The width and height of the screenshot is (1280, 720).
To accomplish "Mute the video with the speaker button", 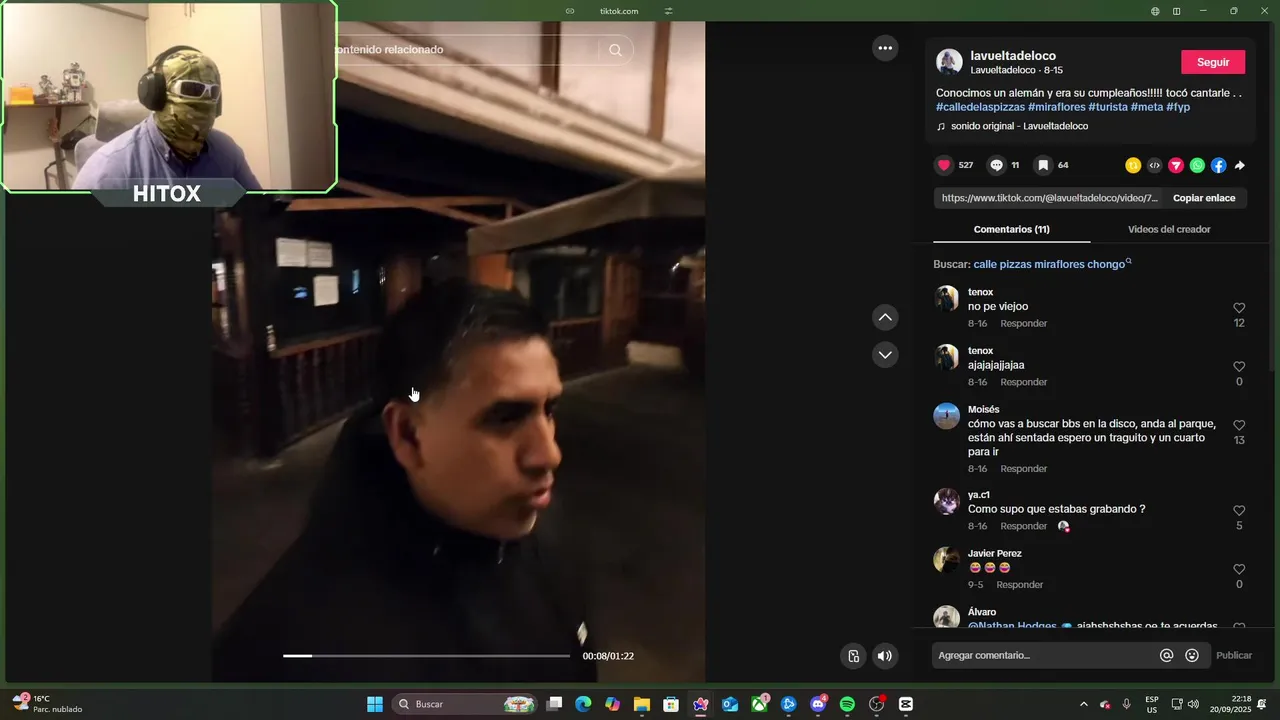I will [884, 656].
